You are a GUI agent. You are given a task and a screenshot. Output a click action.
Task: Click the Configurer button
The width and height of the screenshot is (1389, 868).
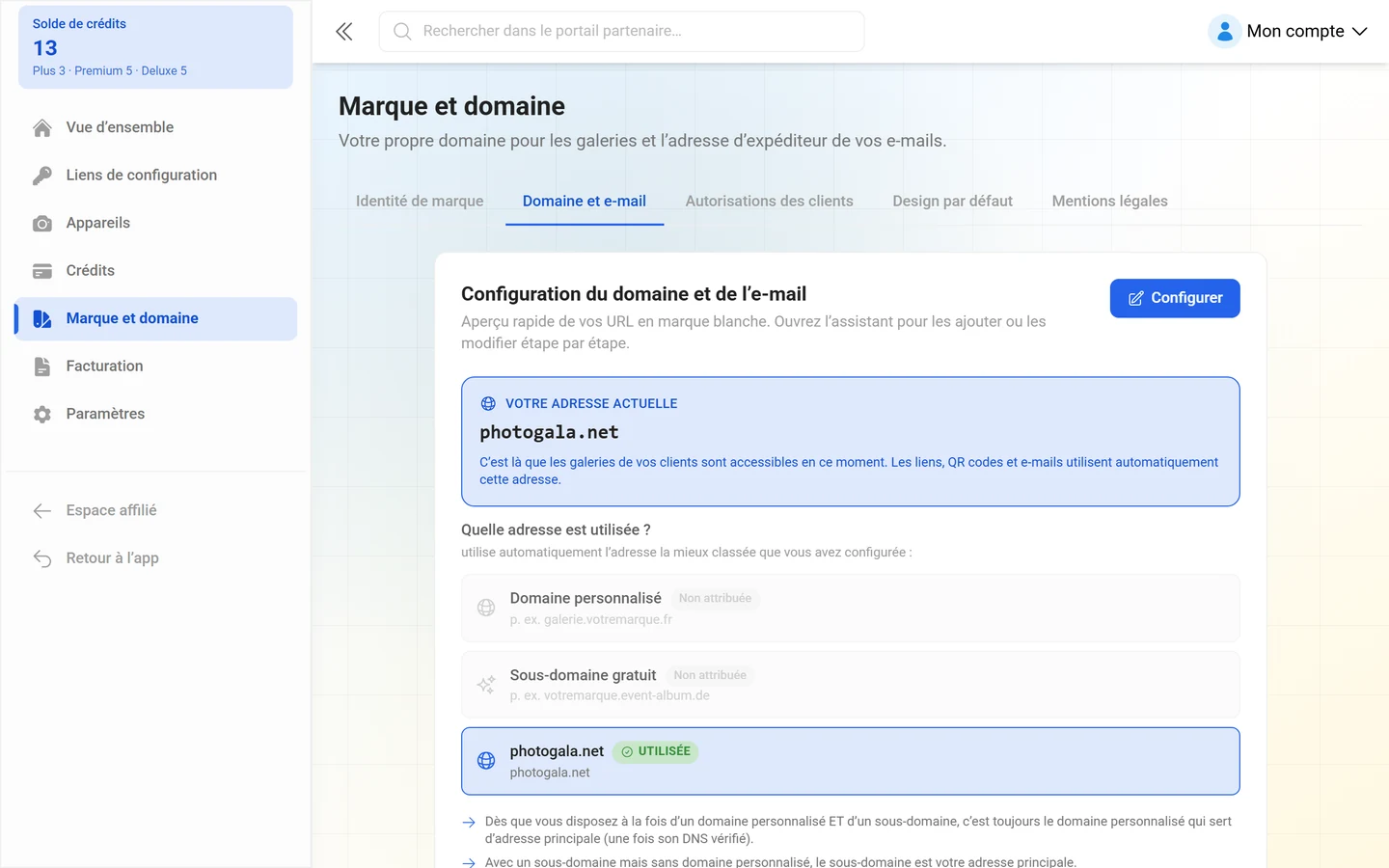1175,298
